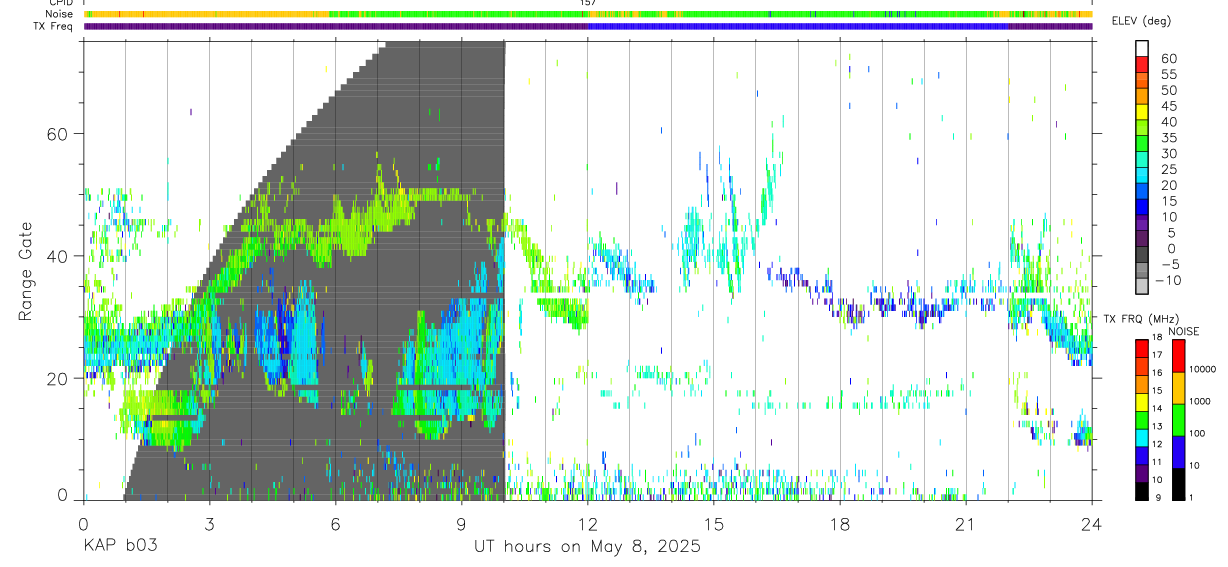1228x567 pixels.
Task: Click the orange segment of NOISE color bar
Action: tap(1178, 387)
